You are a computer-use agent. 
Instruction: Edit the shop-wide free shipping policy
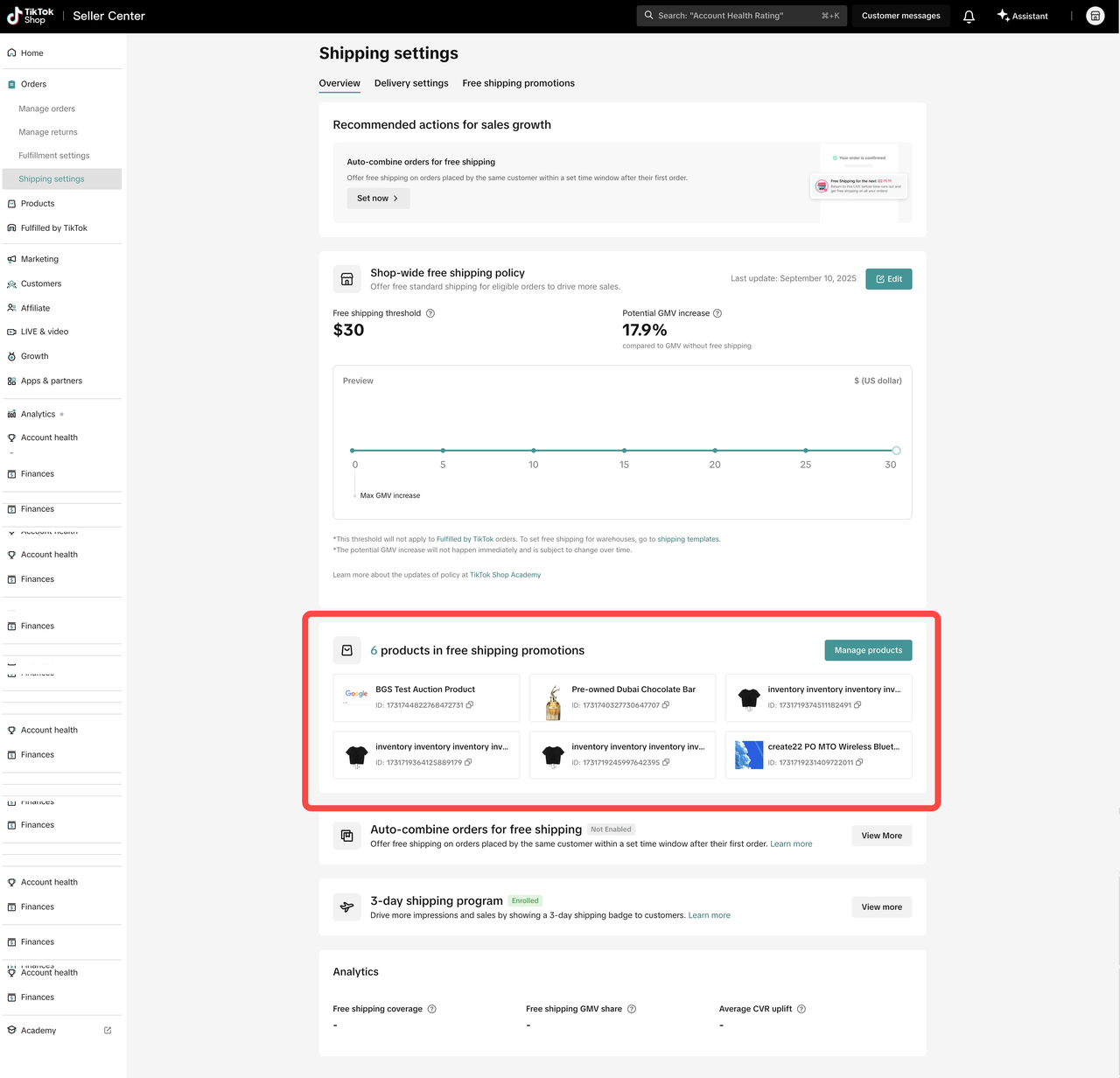coord(888,279)
